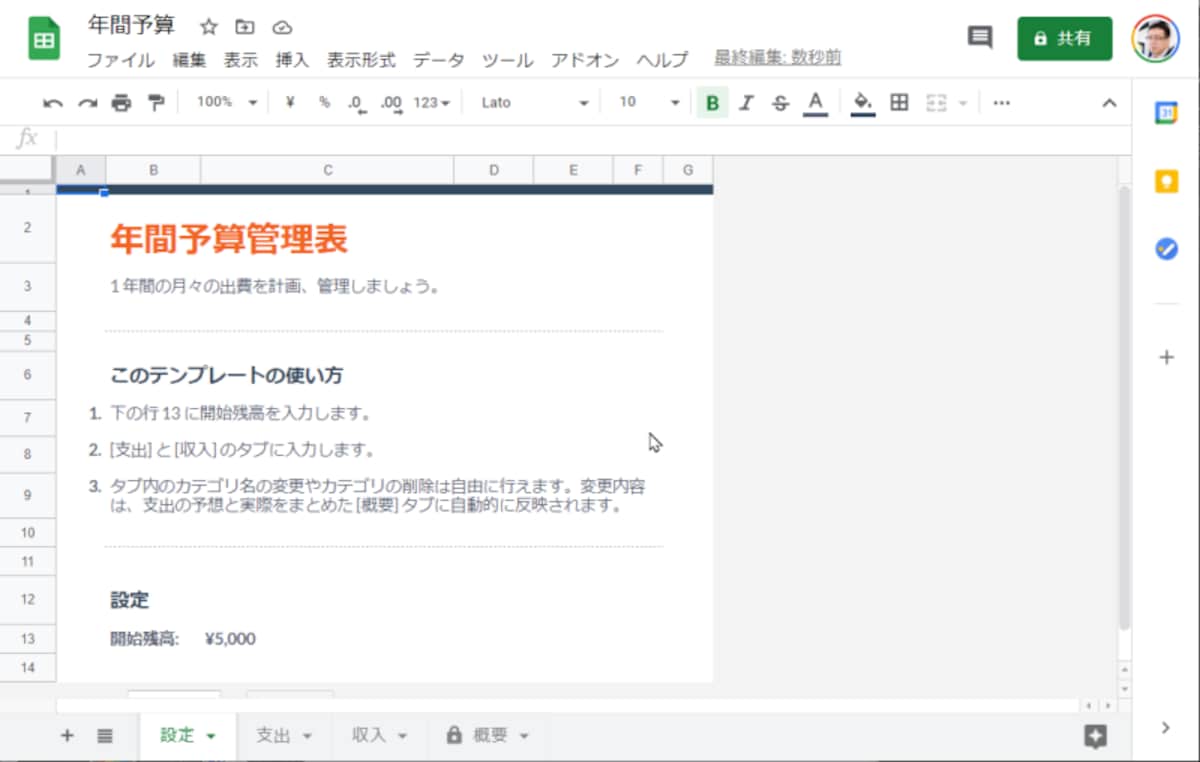Increase decimal places
The image size is (1200, 762).
pyautogui.click(x=392, y=103)
